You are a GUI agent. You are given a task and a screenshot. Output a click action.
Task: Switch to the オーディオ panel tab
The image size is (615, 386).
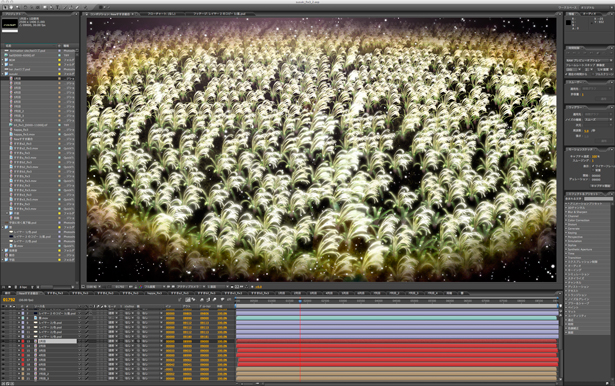(590, 14)
